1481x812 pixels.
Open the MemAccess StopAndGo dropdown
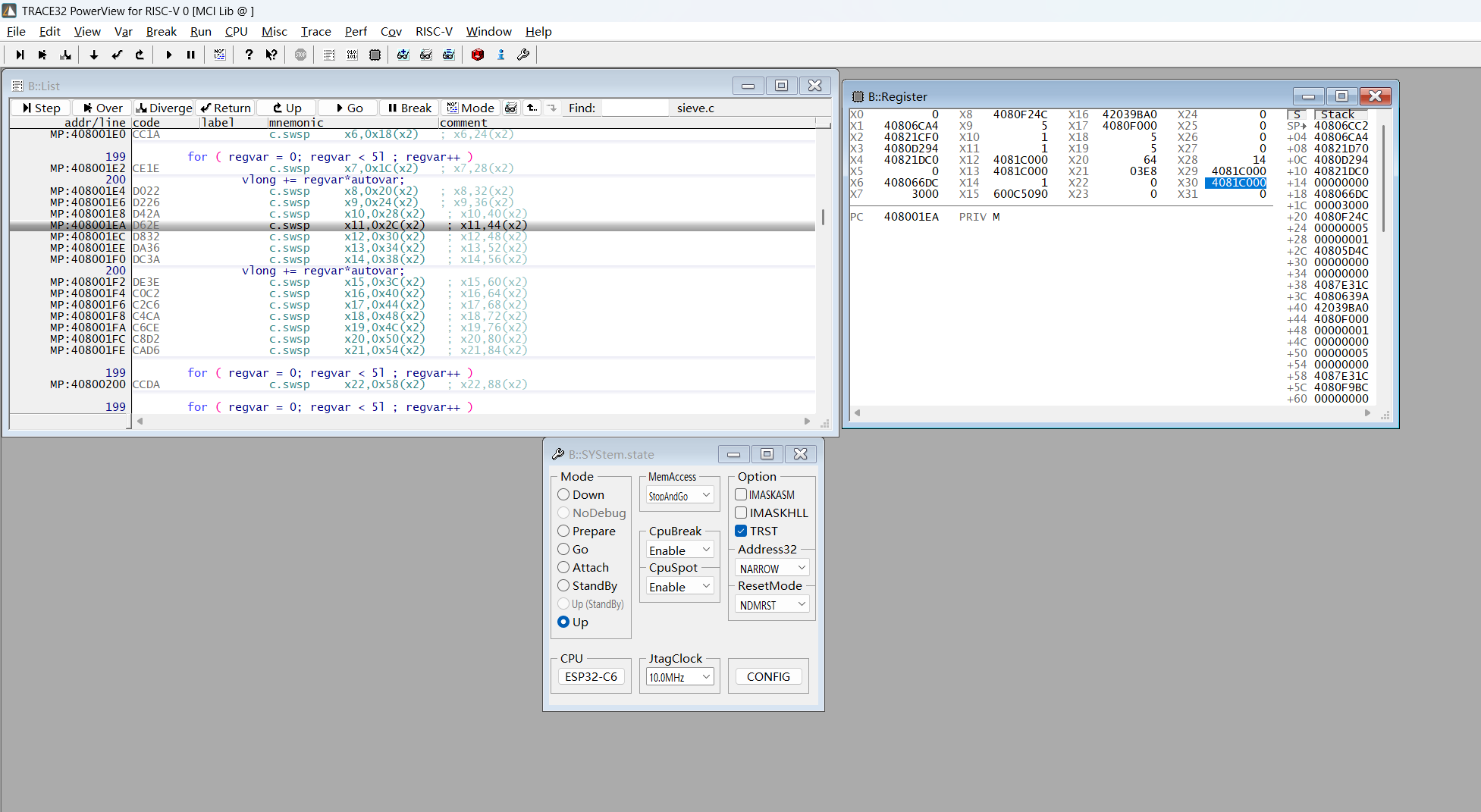pyautogui.click(x=679, y=496)
